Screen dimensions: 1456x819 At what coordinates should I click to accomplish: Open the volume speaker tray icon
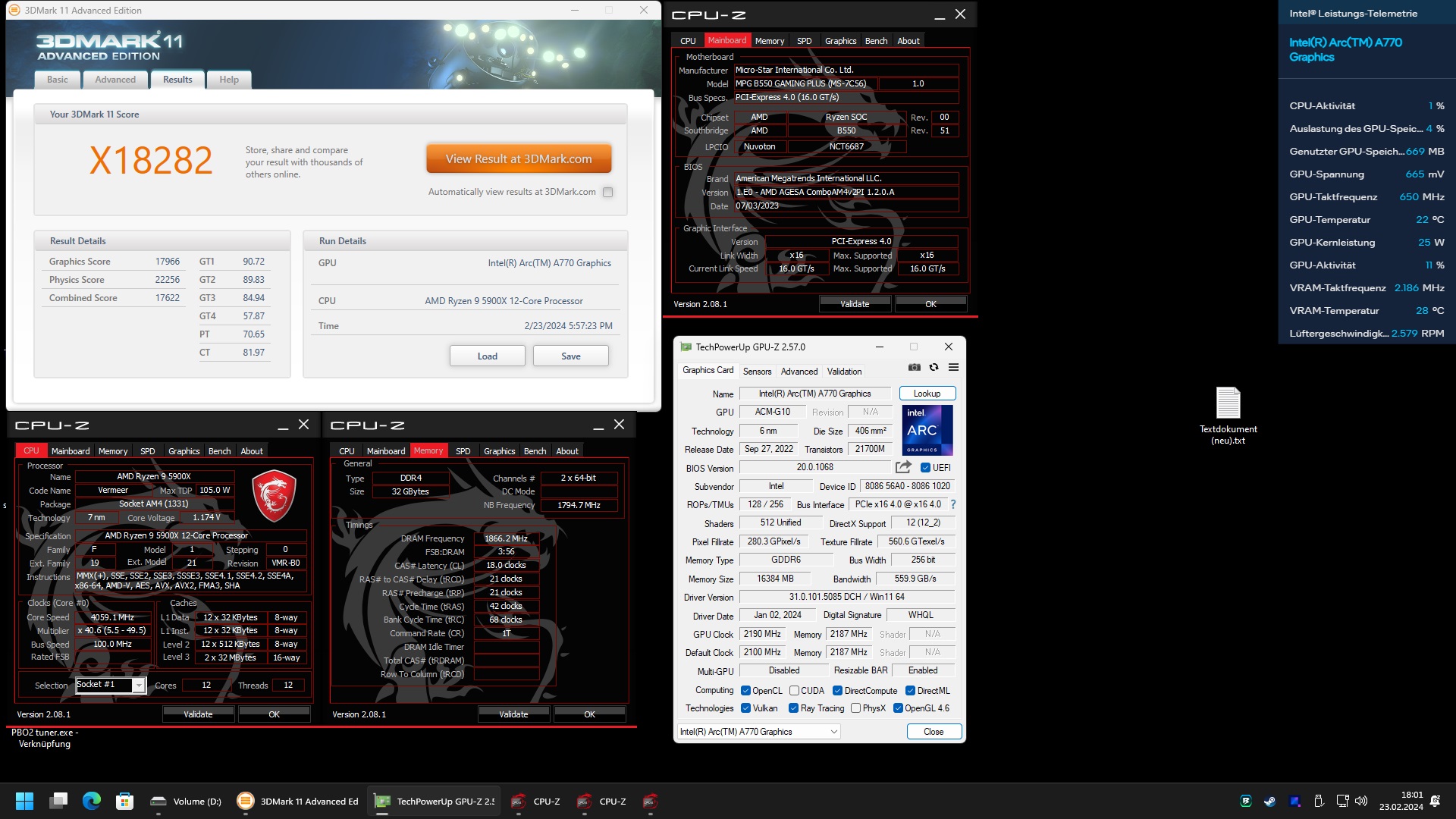pos(1361,801)
